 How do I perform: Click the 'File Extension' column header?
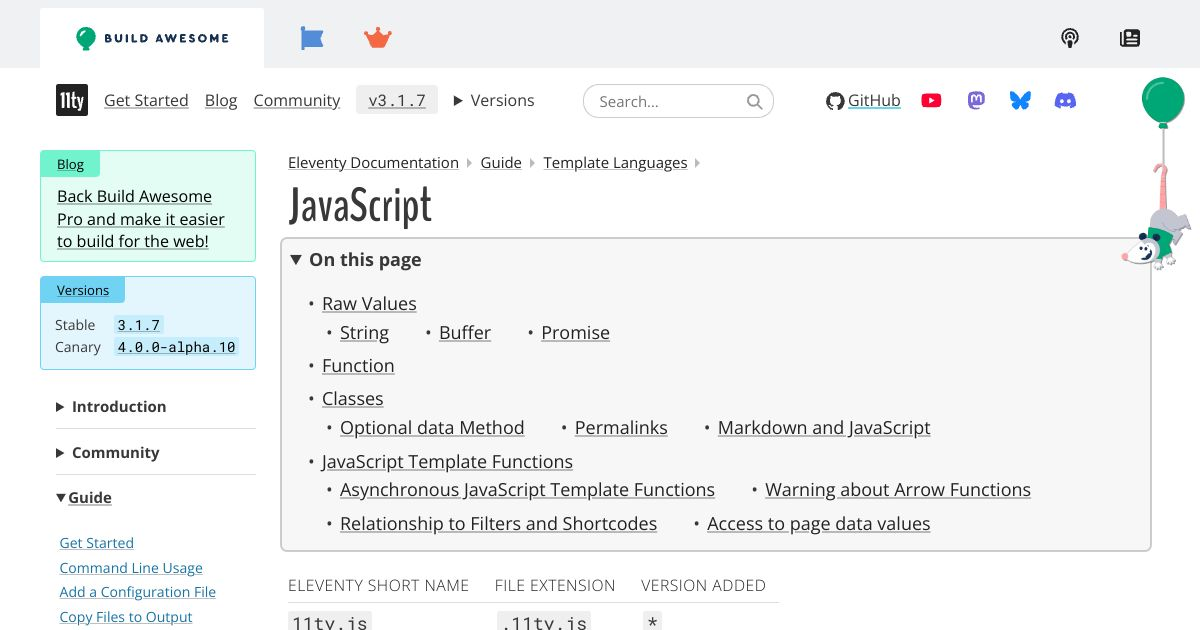click(555, 585)
